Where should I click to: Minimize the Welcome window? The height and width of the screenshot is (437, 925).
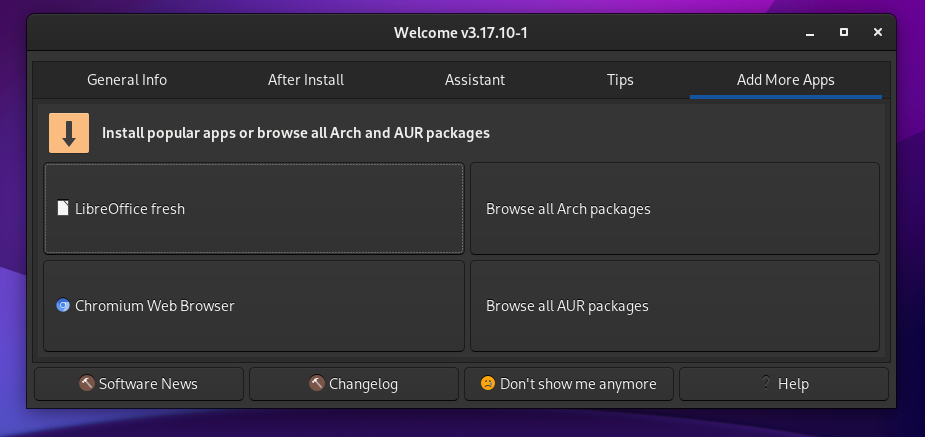[x=810, y=33]
